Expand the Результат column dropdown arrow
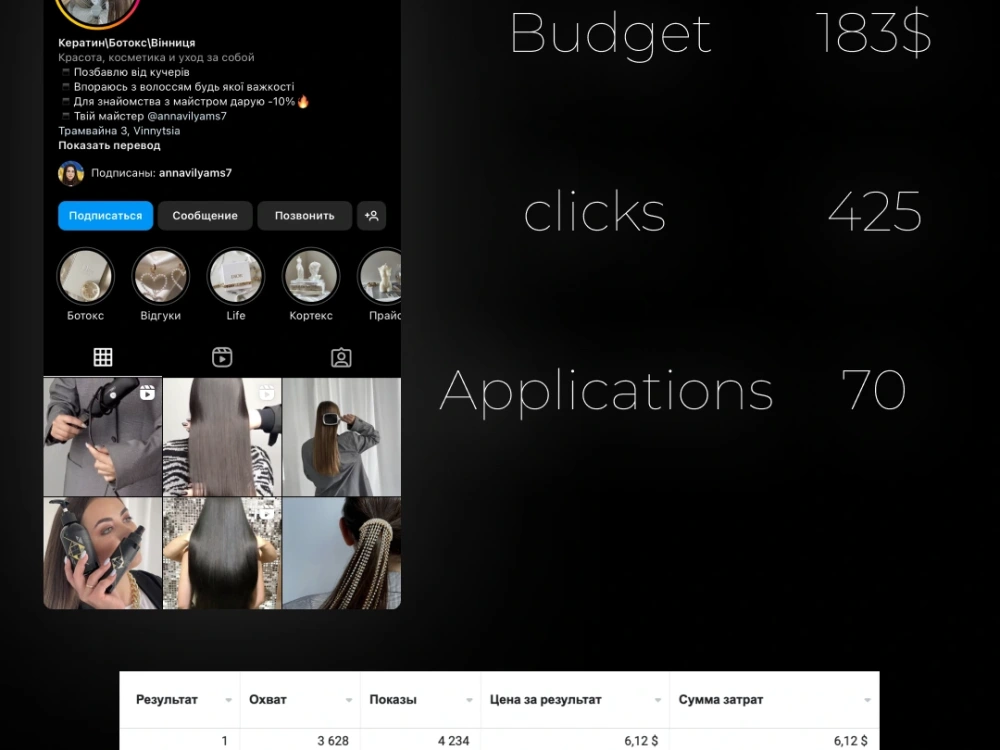 point(228,700)
